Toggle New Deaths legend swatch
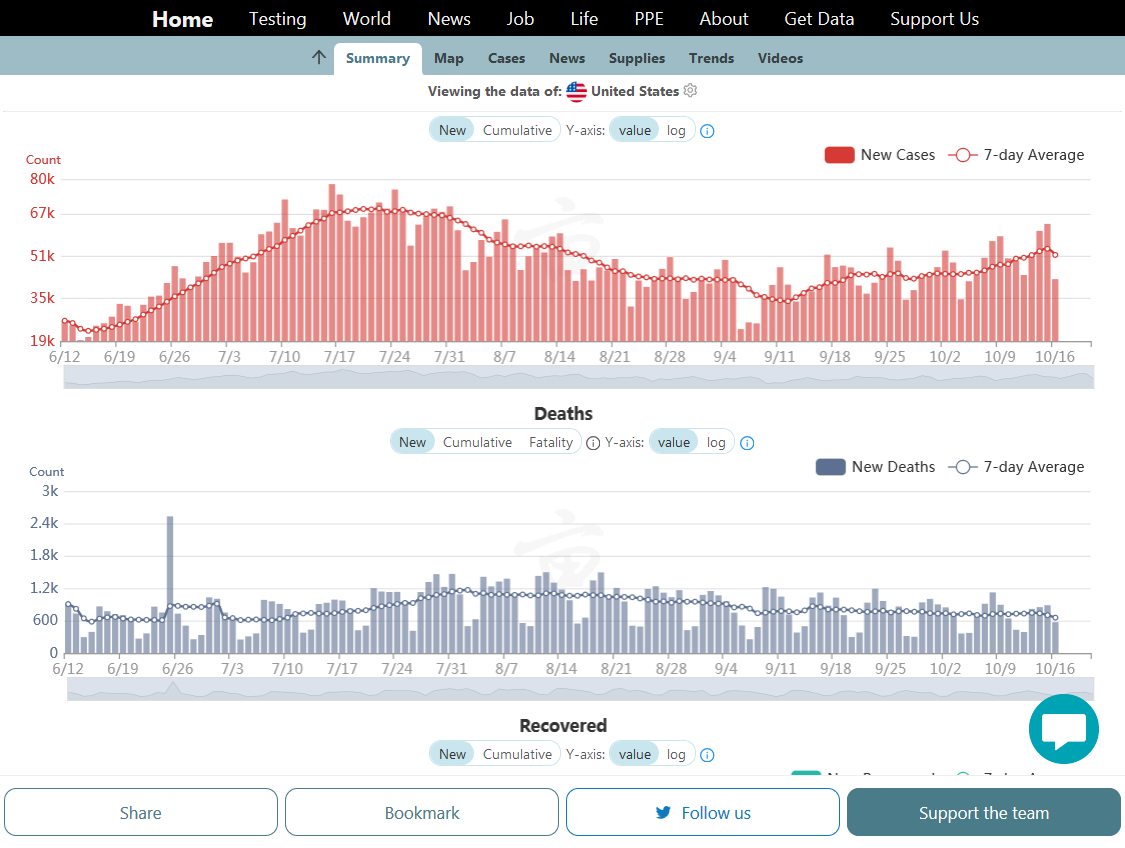The width and height of the screenshot is (1125, 848). point(831,467)
